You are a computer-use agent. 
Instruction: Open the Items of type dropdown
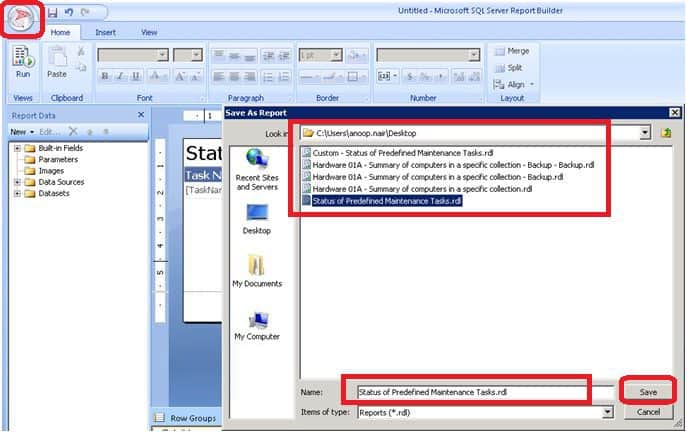(x=607, y=412)
